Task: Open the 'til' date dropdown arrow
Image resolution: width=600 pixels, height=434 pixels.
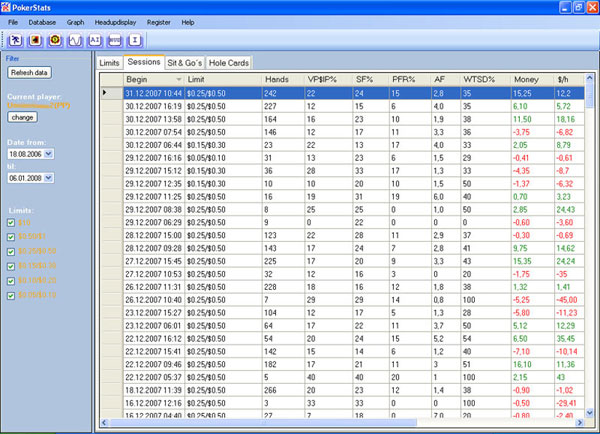Action: point(48,178)
